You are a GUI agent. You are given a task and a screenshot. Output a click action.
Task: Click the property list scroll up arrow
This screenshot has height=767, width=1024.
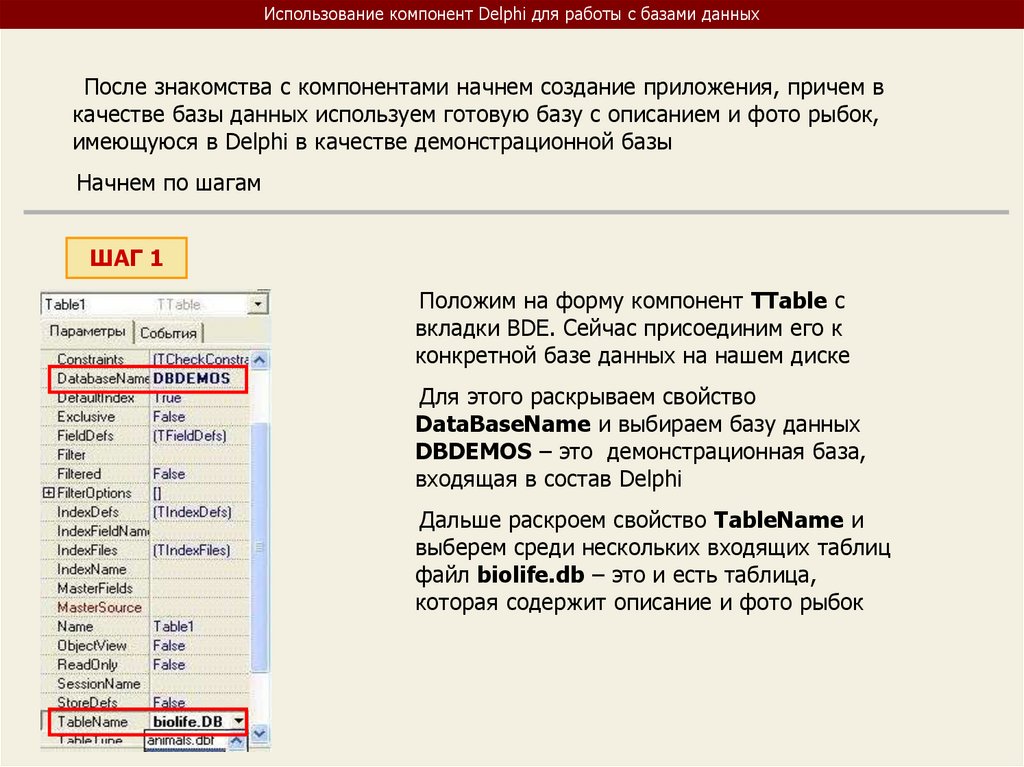pos(259,360)
